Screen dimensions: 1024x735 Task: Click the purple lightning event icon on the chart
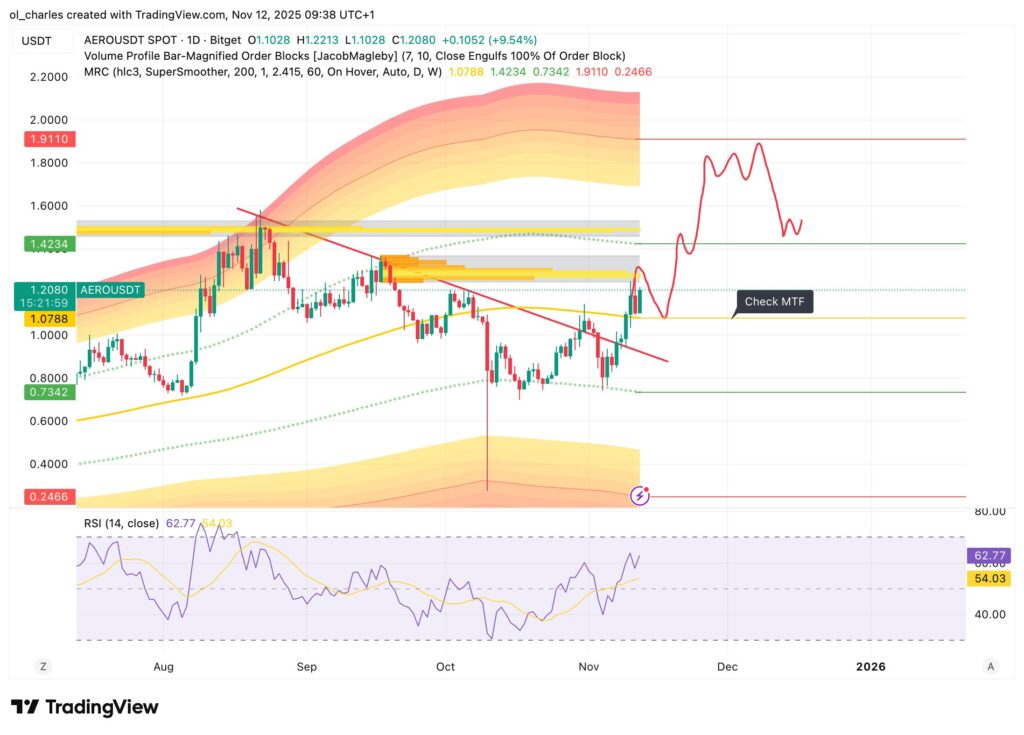tap(639, 493)
